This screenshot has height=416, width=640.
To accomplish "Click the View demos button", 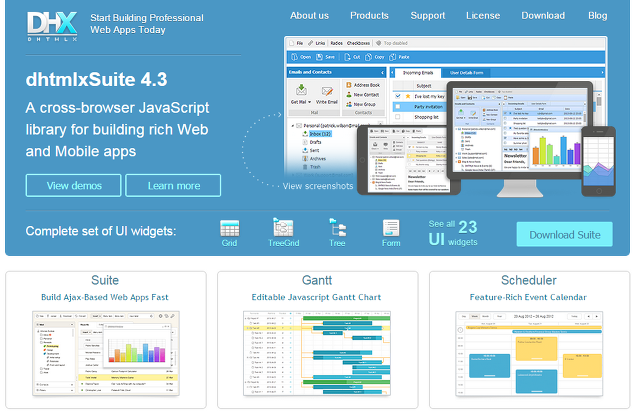I will (x=73, y=185).
